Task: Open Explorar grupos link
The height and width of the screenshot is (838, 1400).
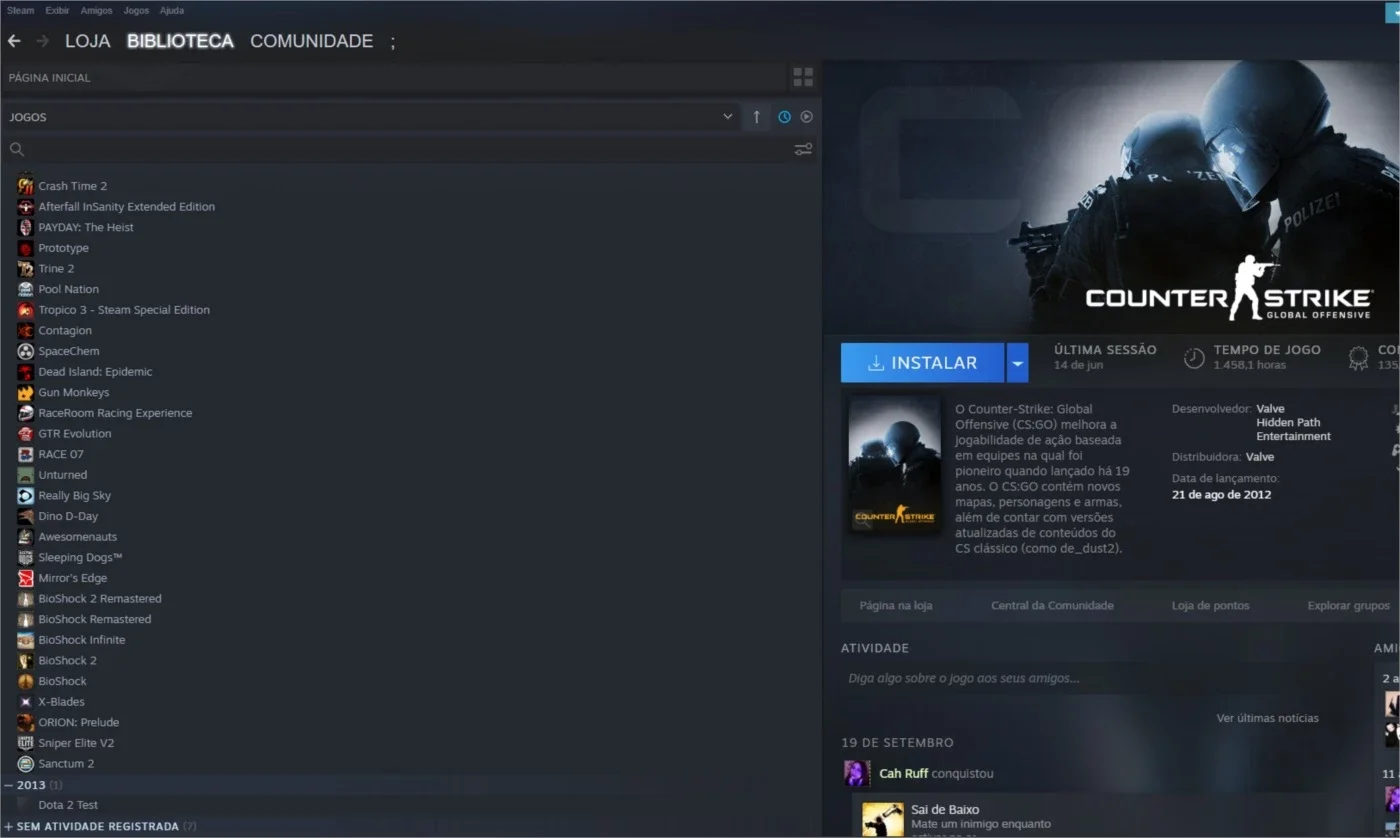Action: coord(1349,606)
